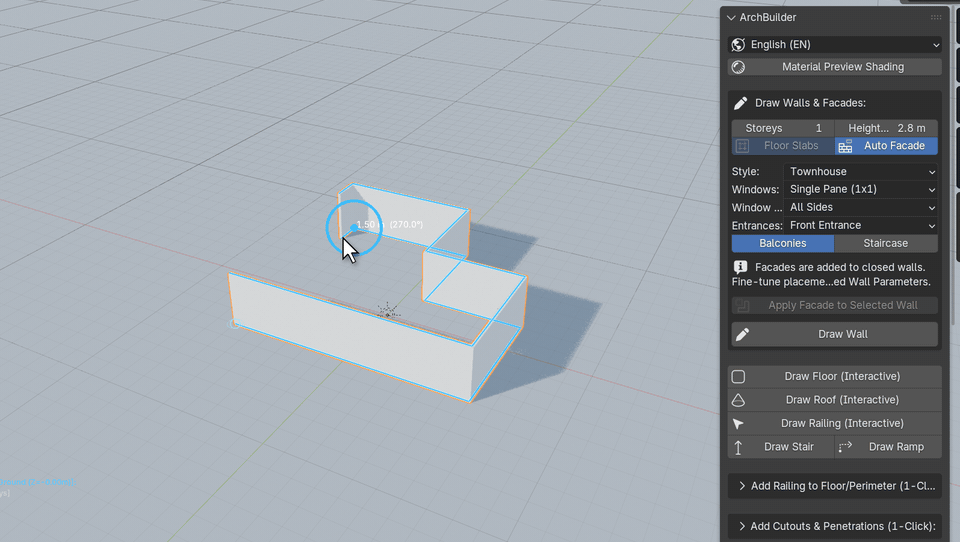Click the square floor icon
The width and height of the screenshot is (960, 542).
point(738,376)
